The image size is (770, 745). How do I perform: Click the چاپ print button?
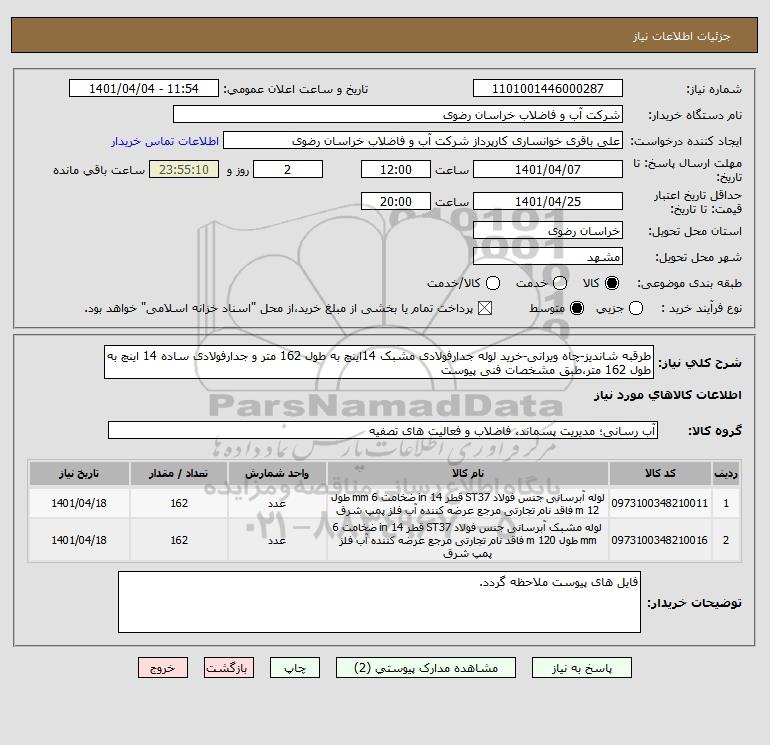(295, 668)
